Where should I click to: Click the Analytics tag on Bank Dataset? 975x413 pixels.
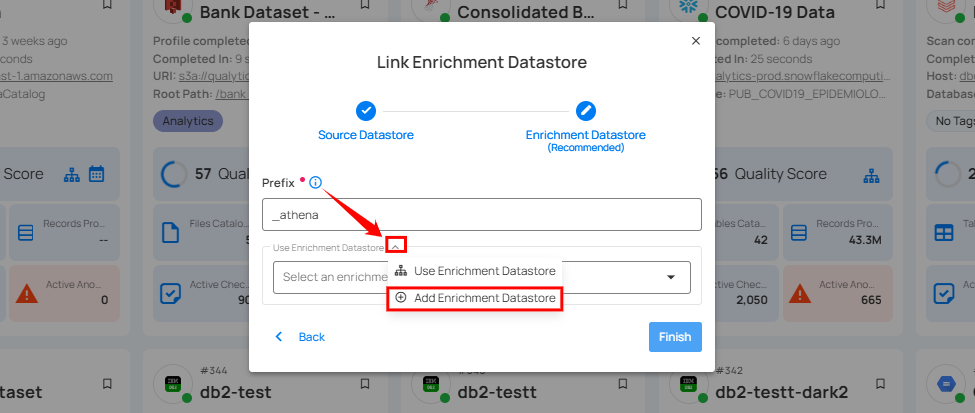(x=188, y=121)
